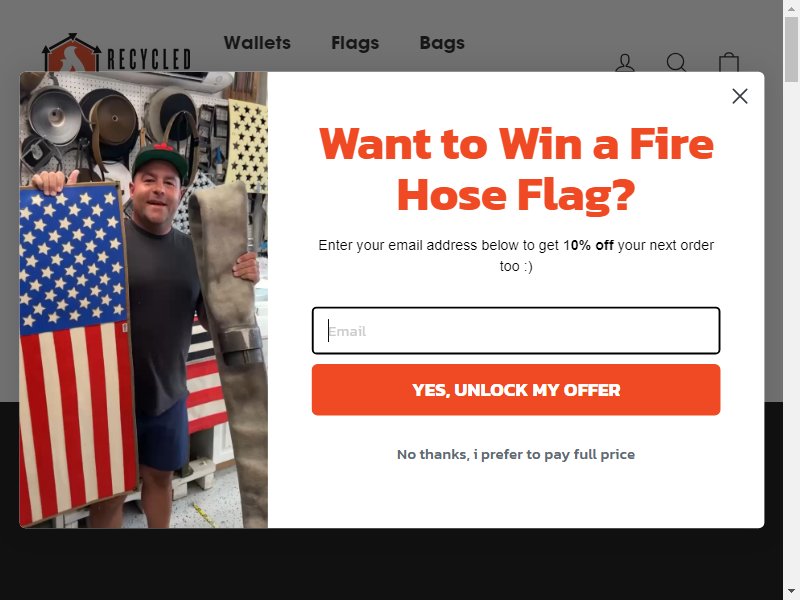Open the account login icon
The image size is (800, 600).
(x=624, y=62)
